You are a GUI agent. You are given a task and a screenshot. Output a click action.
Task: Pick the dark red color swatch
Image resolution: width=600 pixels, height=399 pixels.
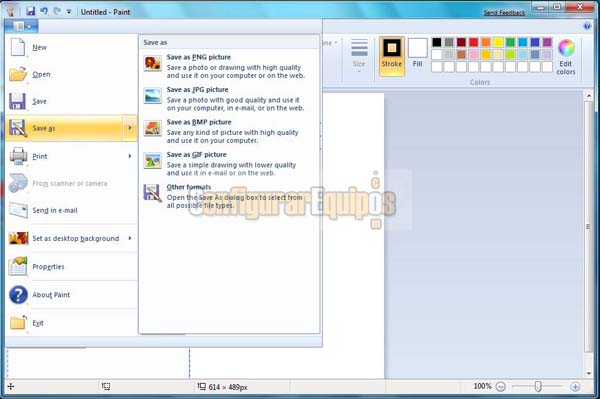(461, 42)
